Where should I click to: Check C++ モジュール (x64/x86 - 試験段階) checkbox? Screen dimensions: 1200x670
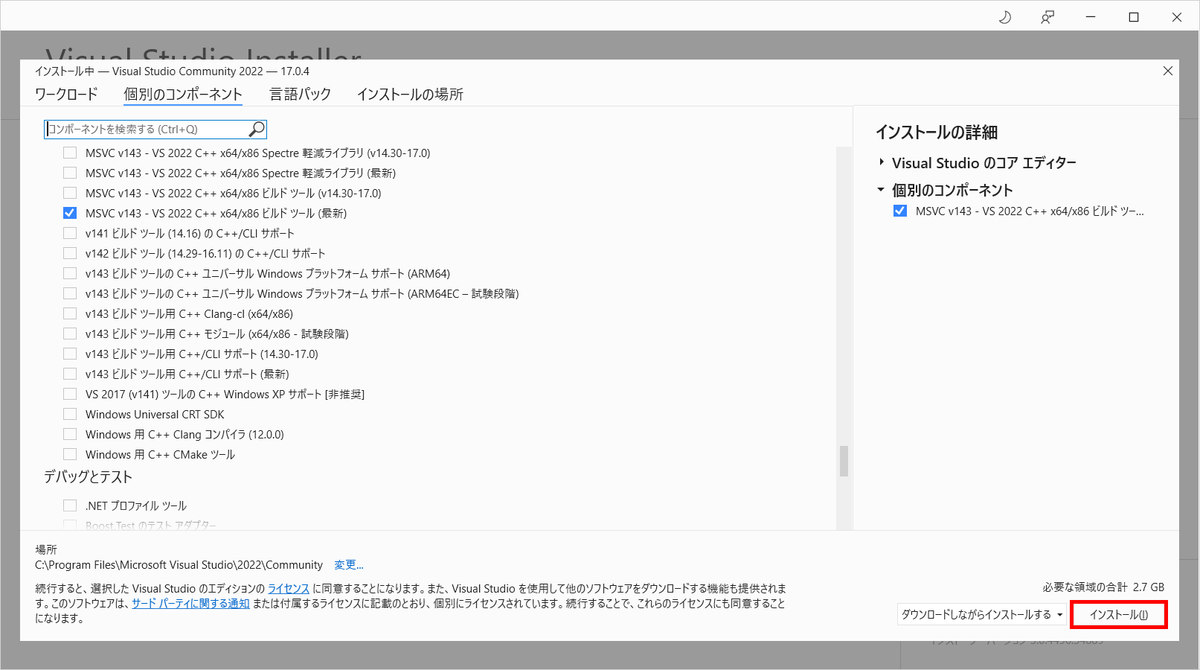coord(70,333)
